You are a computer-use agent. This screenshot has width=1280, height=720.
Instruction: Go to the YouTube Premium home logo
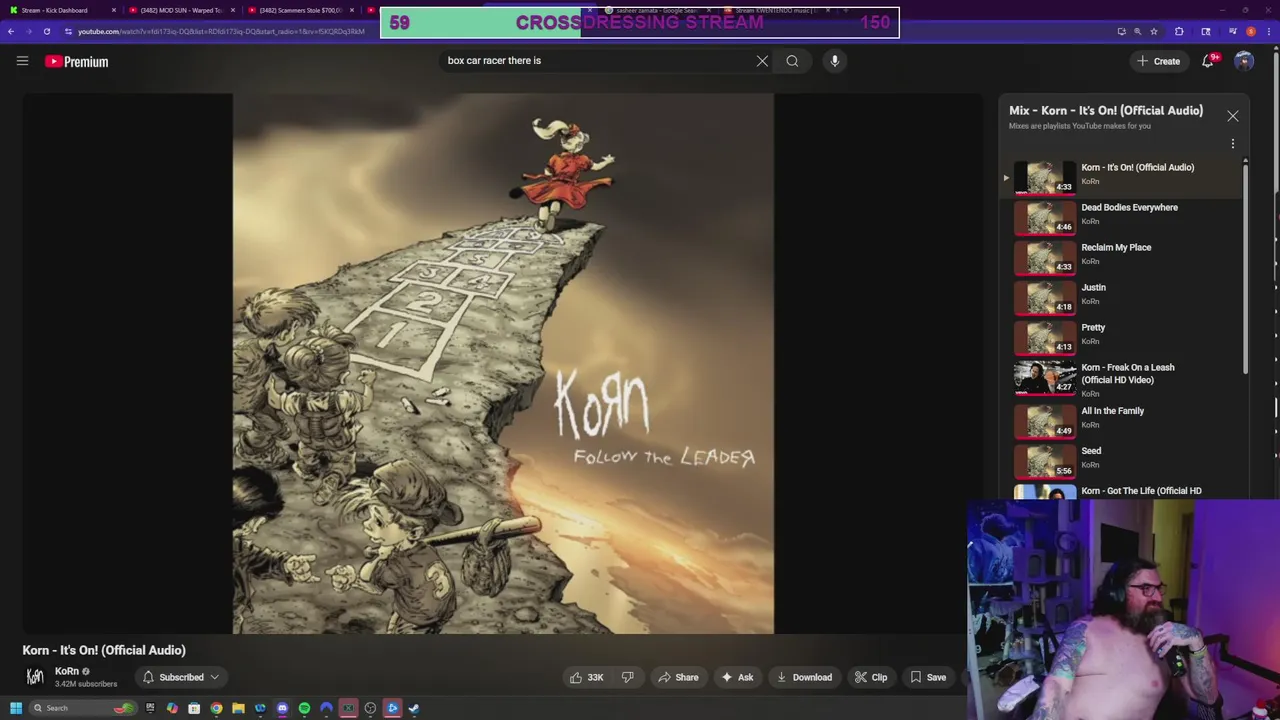76,61
